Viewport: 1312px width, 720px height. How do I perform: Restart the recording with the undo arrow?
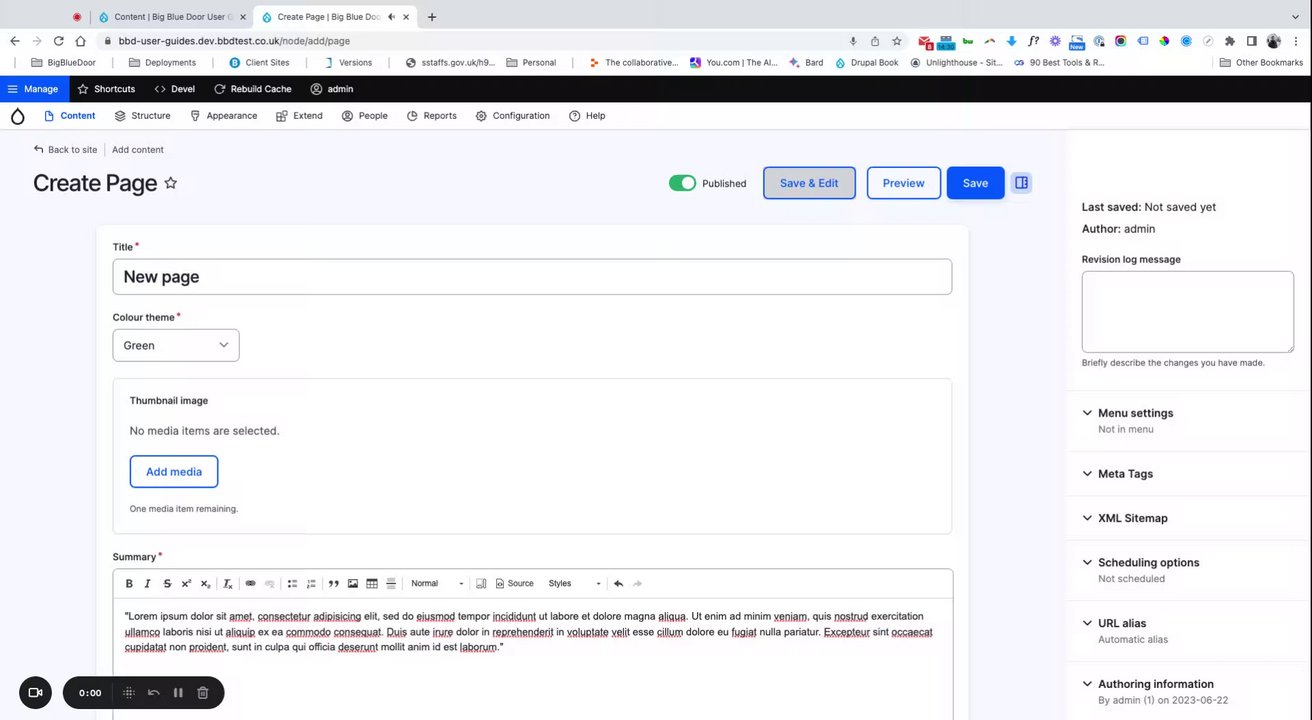[x=154, y=693]
